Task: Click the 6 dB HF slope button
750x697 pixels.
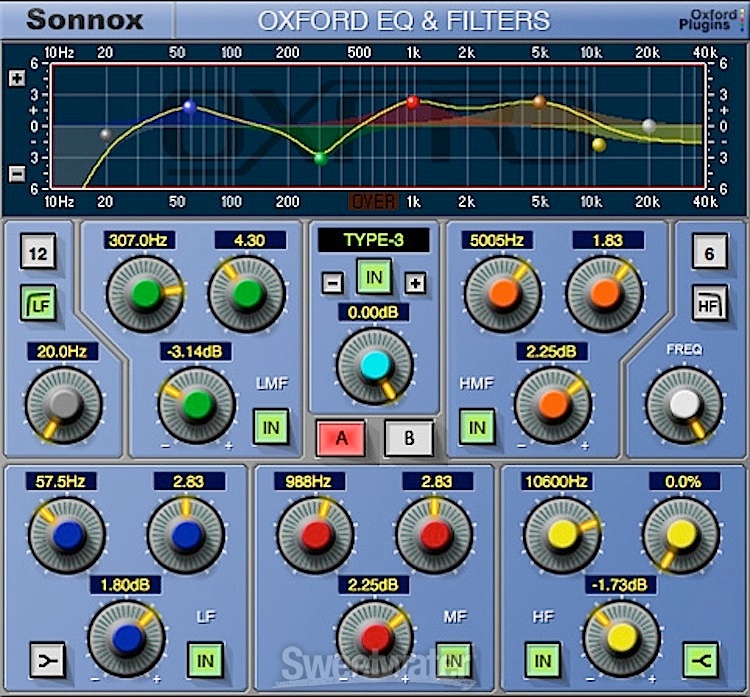Action: coord(708,254)
